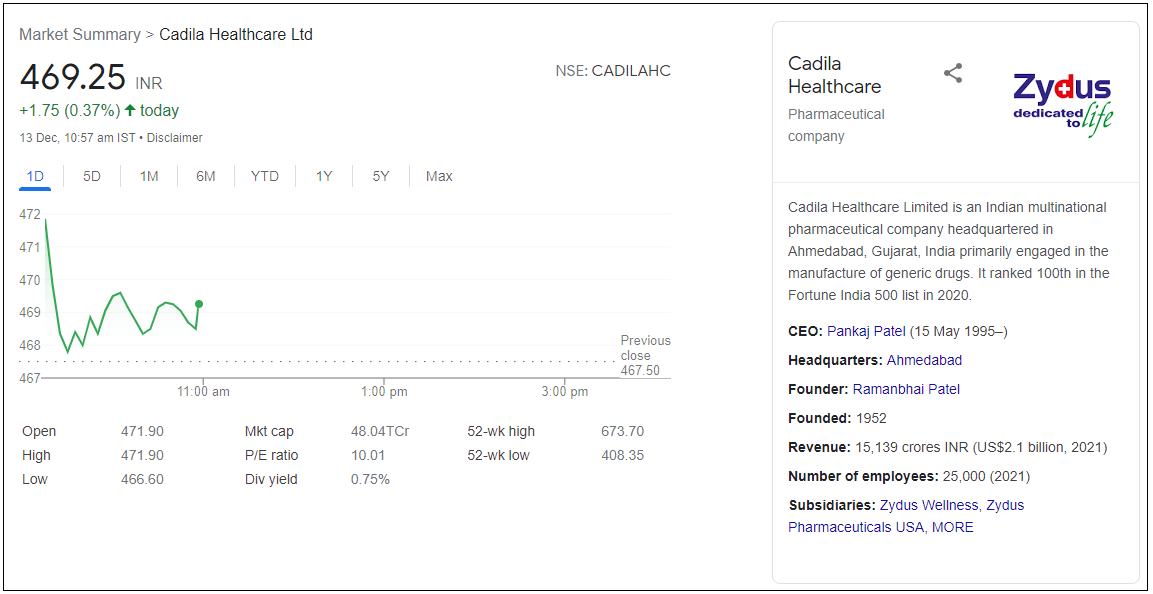Open the Pankaj Patel CEO link
1153x594 pixels.
click(867, 331)
